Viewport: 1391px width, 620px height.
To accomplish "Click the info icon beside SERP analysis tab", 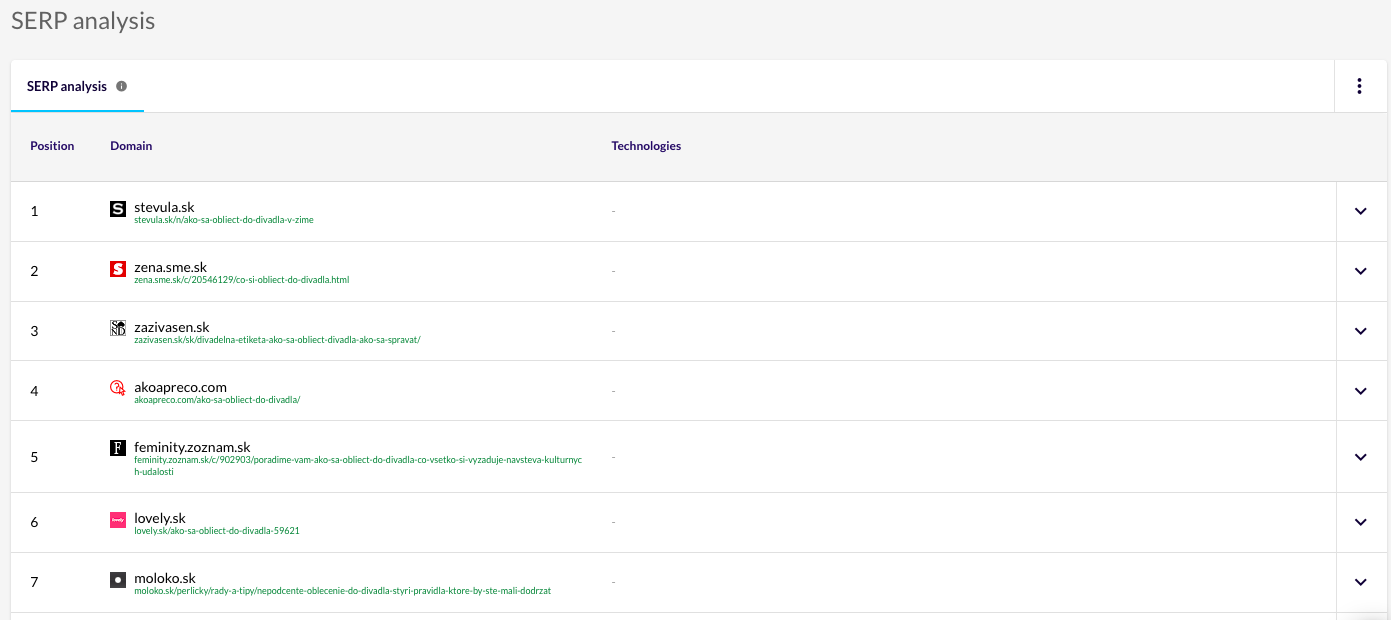I will click(121, 86).
